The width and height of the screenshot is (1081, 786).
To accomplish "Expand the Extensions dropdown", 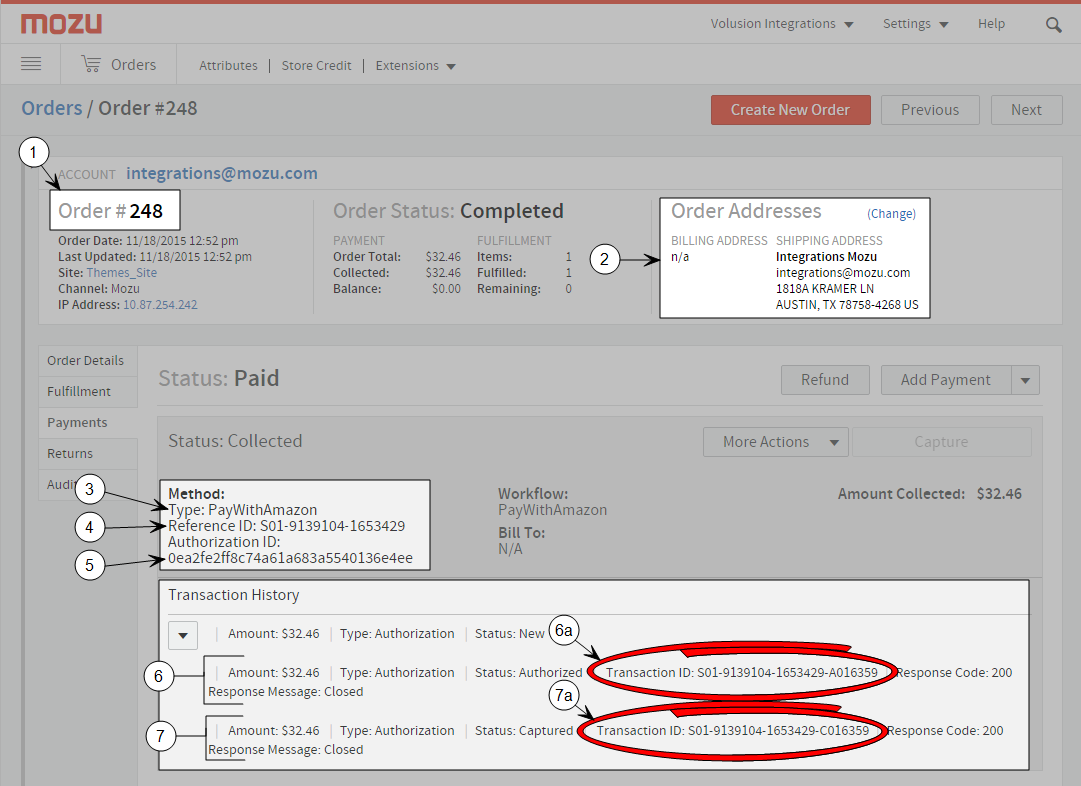I will coord(415,66).
